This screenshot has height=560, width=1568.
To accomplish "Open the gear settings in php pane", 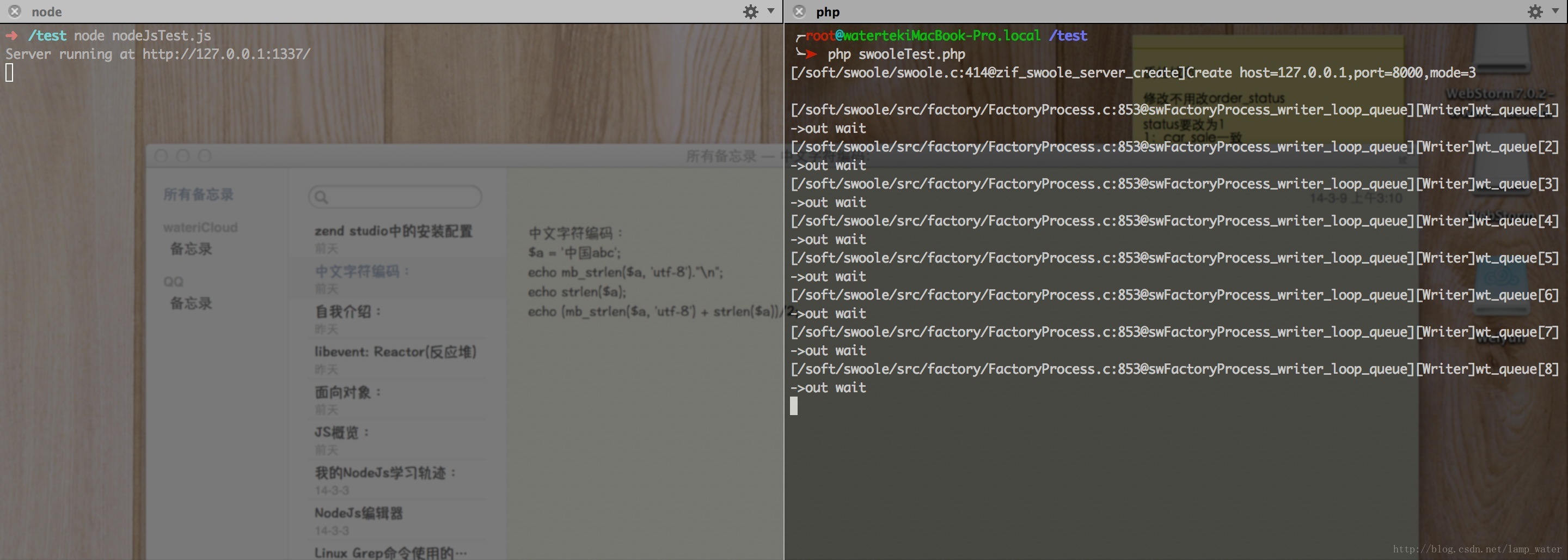I will [1535, 11].
